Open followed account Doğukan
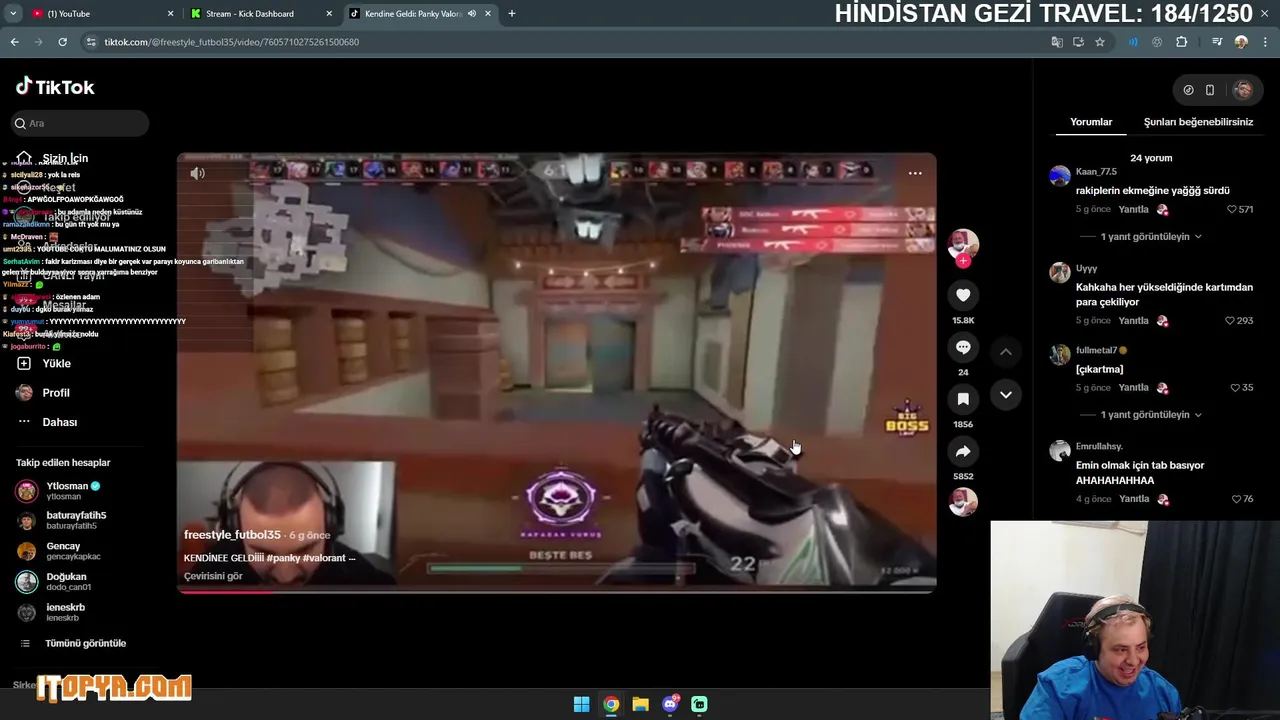Image resolution: width=1280 pixels, height=720 pixels. [54, 581]
